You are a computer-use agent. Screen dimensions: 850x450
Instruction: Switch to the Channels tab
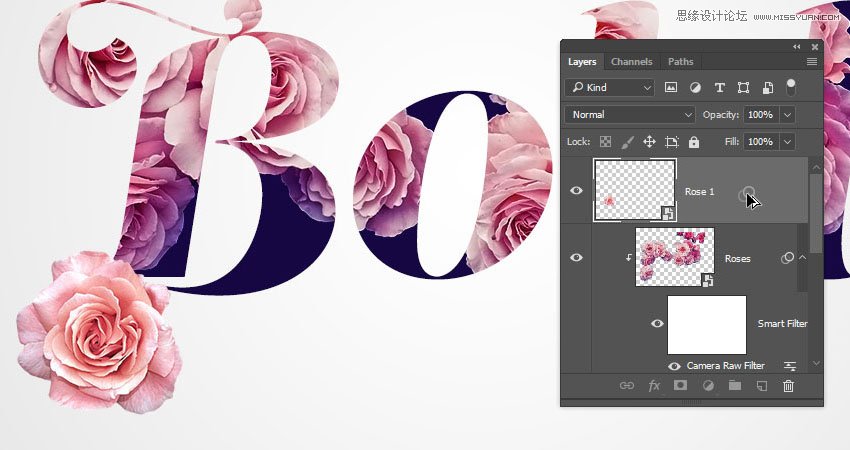632,62
